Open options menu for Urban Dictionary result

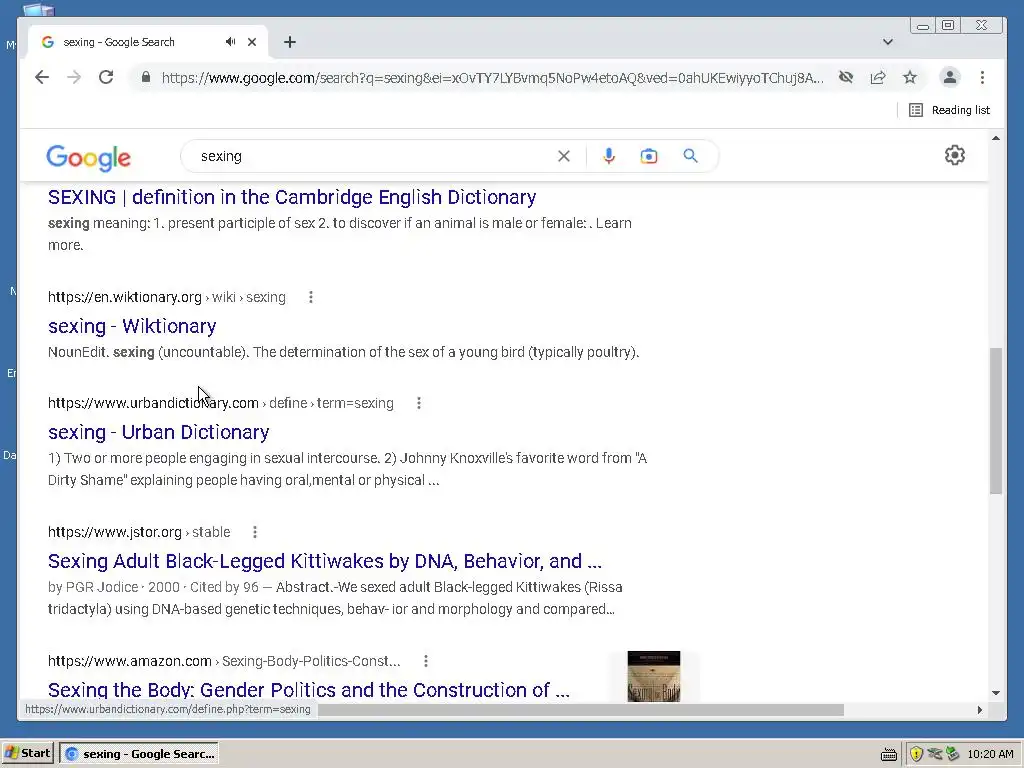419,403
